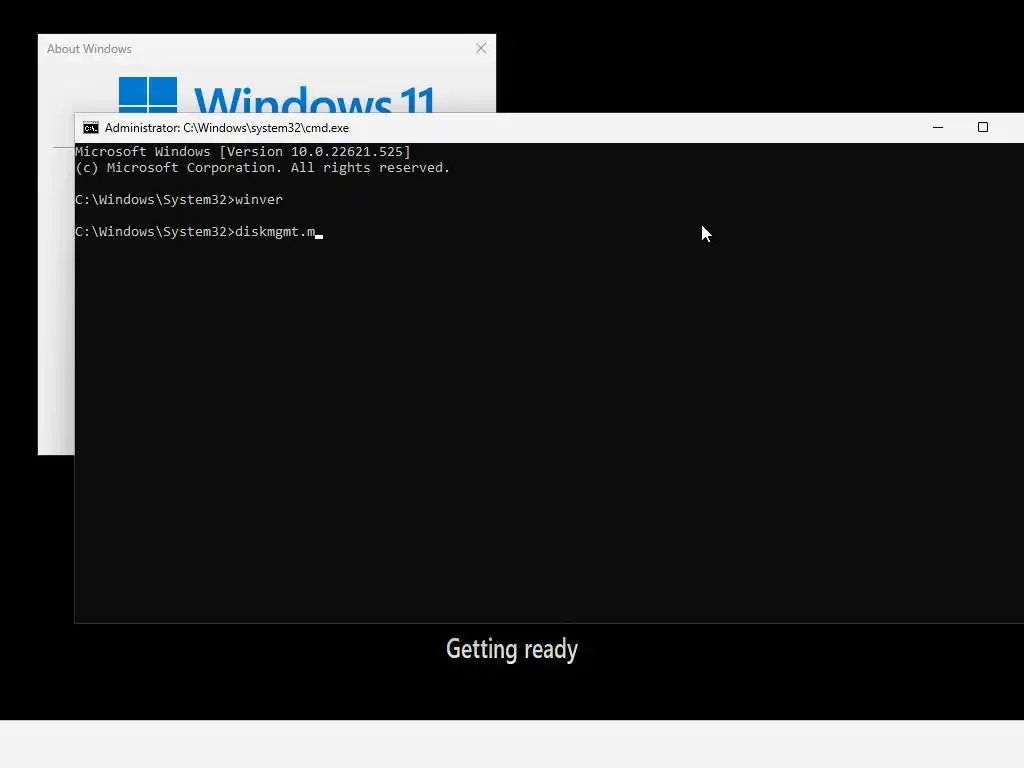The height and width of the screenshot is (768, 1024).
Task: Click the Getting ready text
Action: click(512, 649)
